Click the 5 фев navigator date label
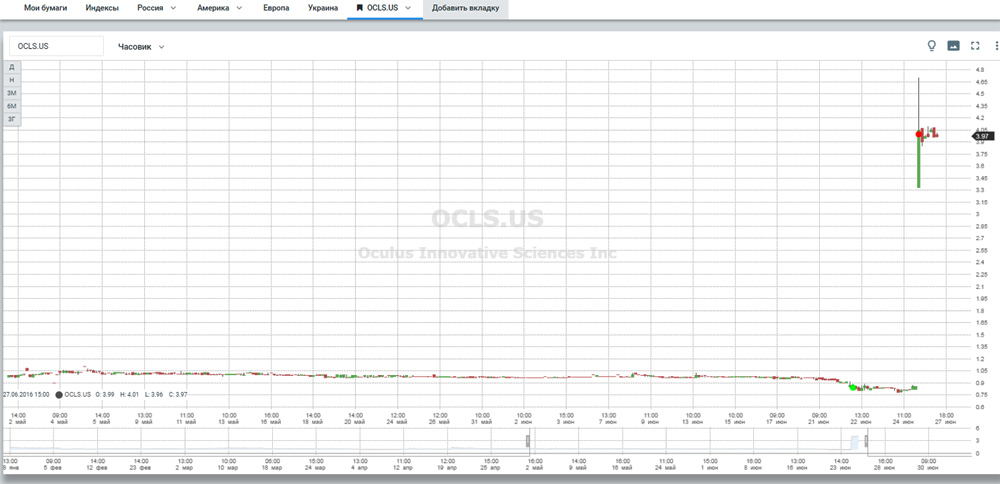This screenshot has width=1000, height=484. (x=53, y=467)
